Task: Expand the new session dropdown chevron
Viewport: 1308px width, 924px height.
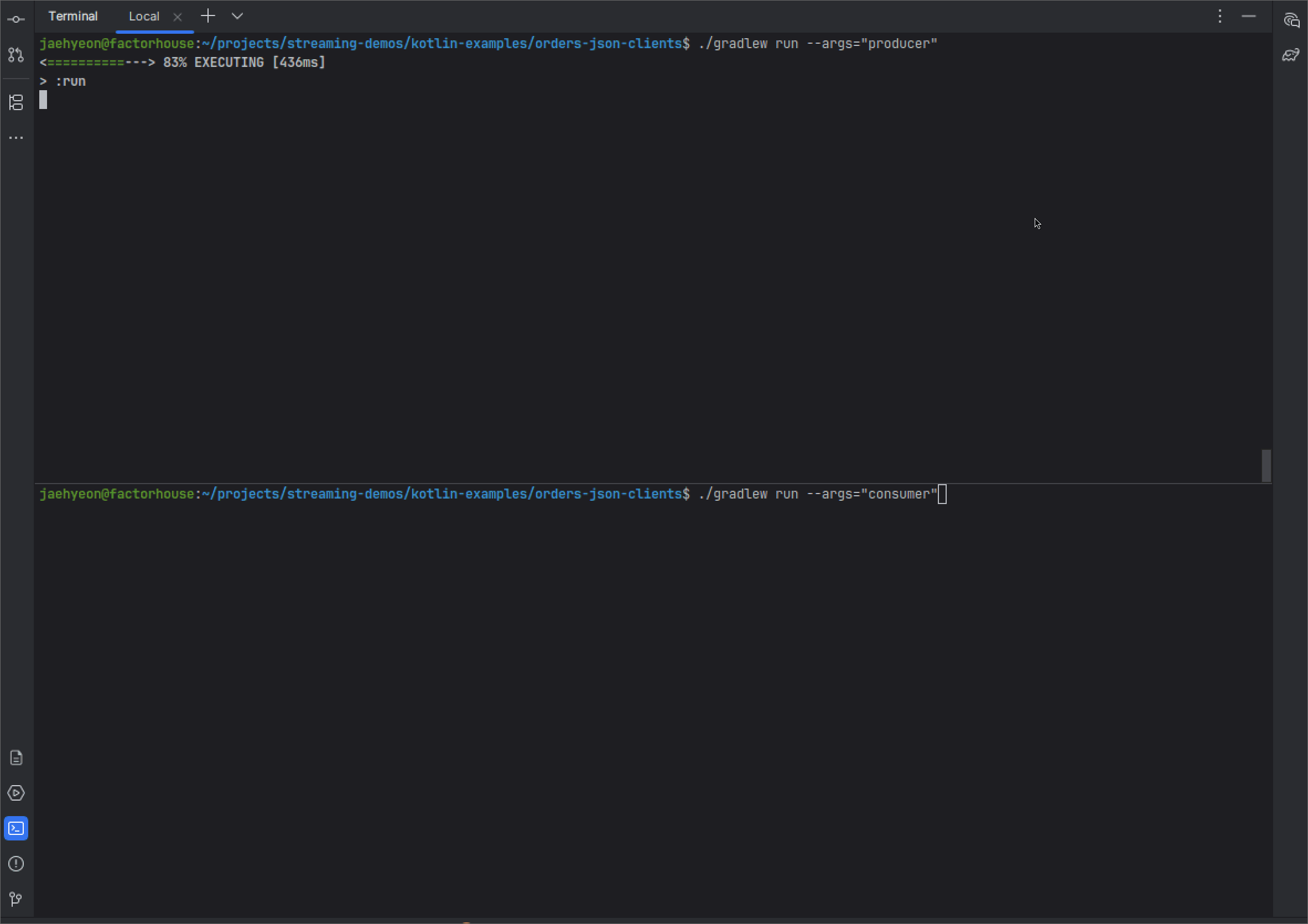Action: [237, 16]
